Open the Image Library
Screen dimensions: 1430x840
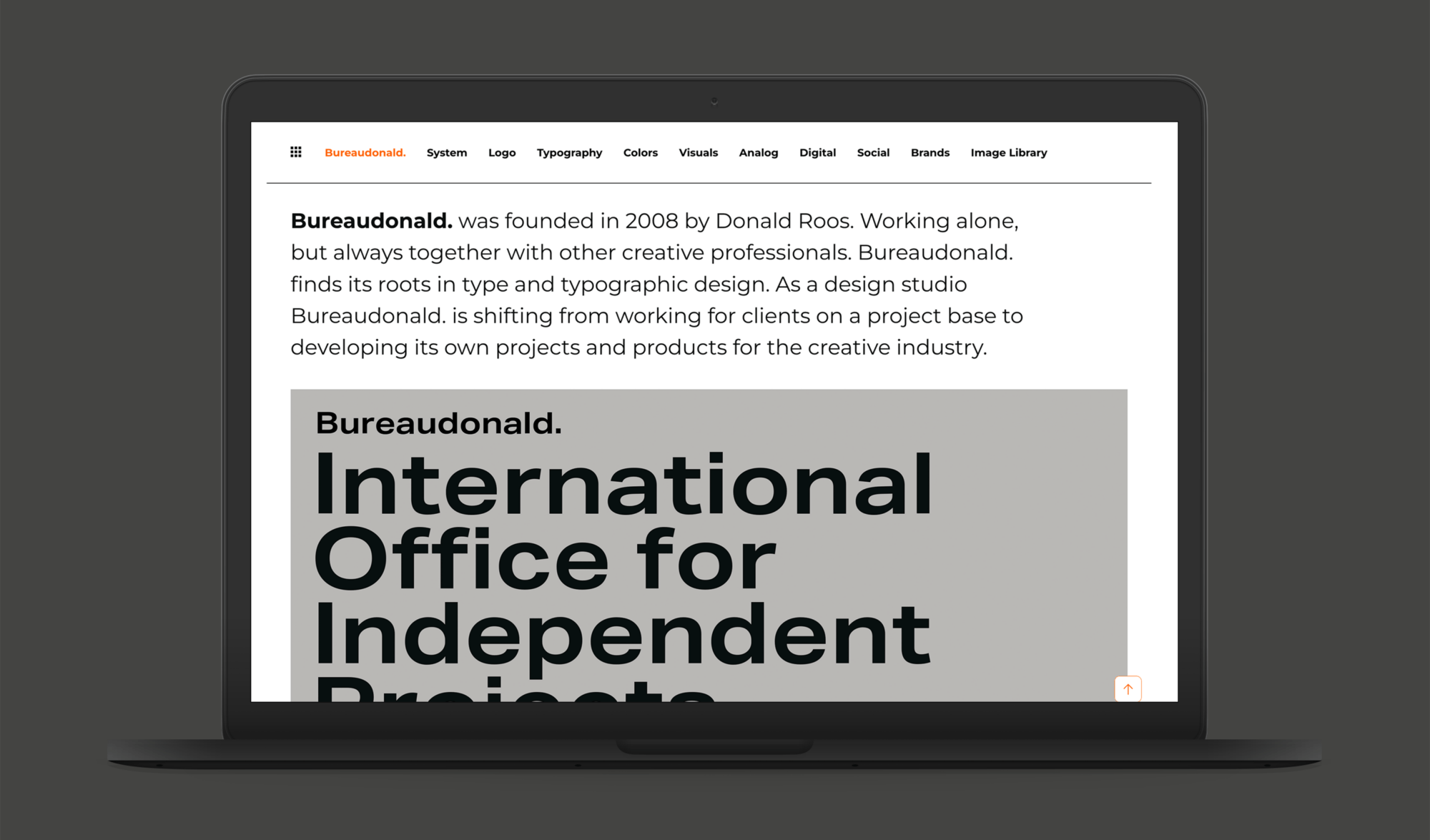tap(1008, 153)
